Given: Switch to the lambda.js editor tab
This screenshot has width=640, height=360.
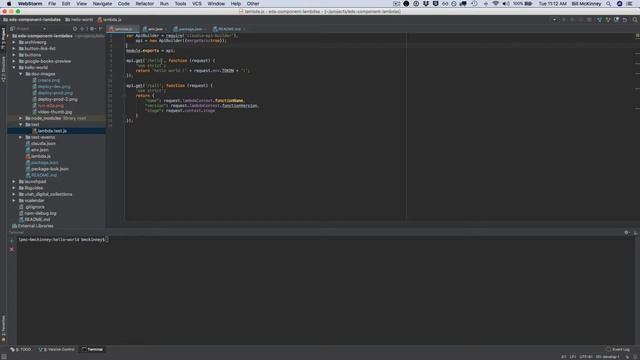Looking at the screenshot, I should coord(123,29).
